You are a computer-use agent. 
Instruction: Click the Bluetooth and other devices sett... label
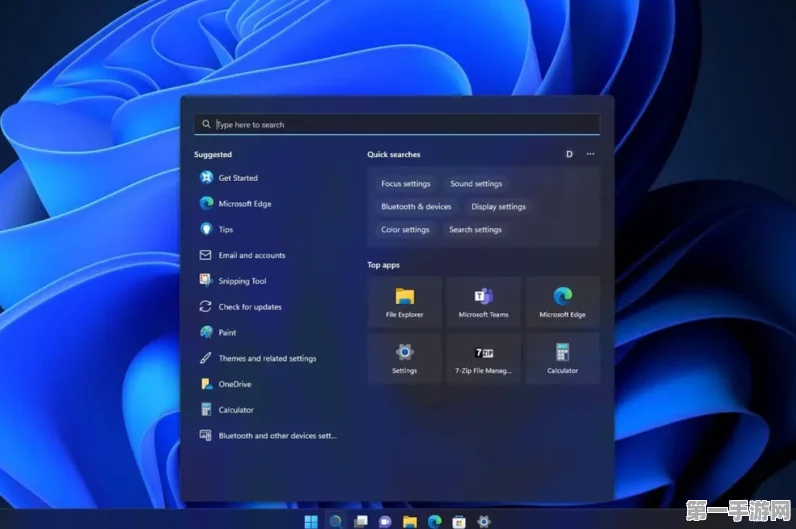point(277,436)
